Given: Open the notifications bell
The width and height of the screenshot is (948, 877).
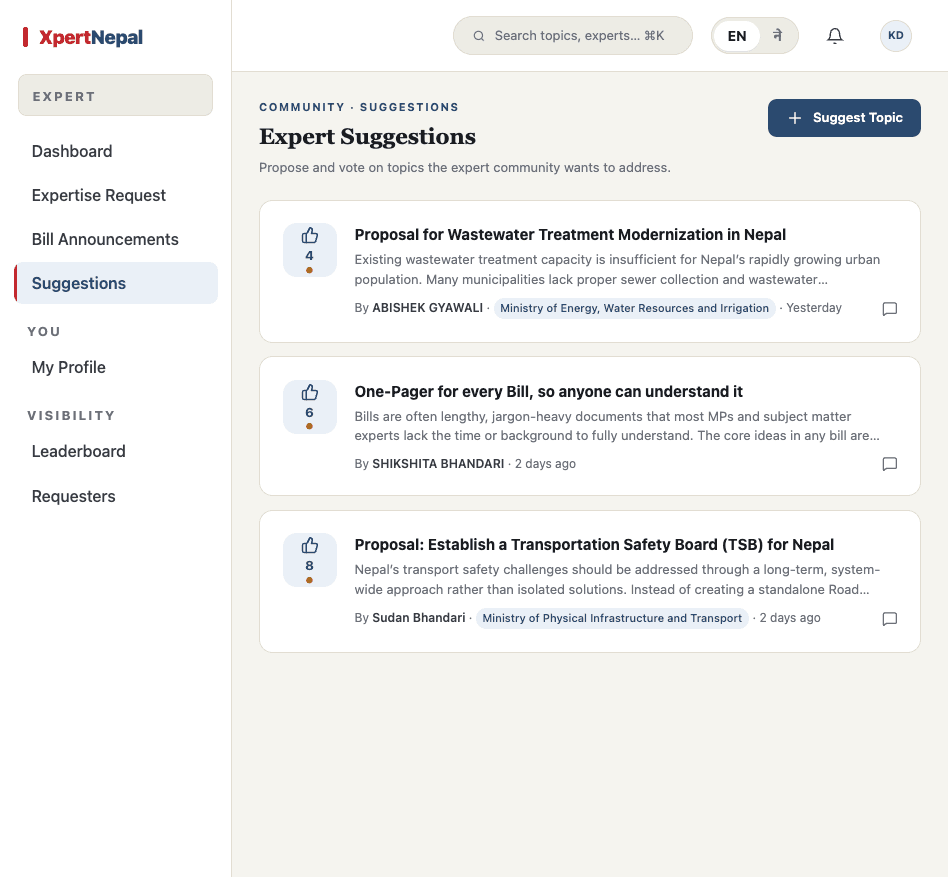Looking at the screenshot, I should tap(835, 36).
